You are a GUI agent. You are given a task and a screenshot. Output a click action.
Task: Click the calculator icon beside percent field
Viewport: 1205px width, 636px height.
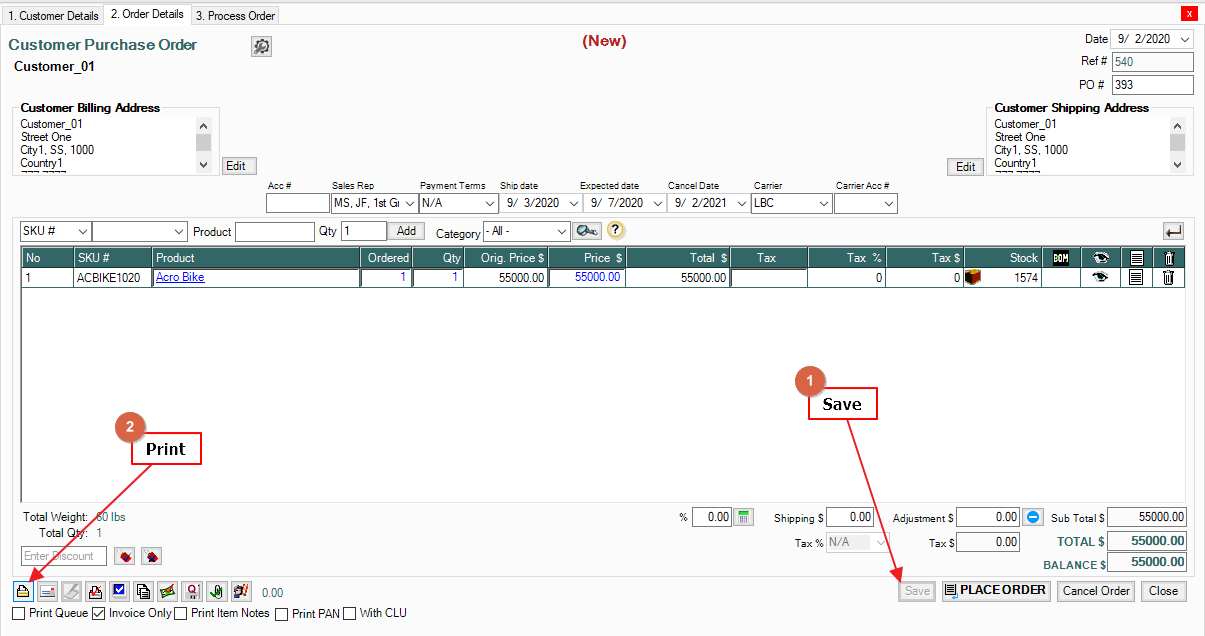coord(743,517)
